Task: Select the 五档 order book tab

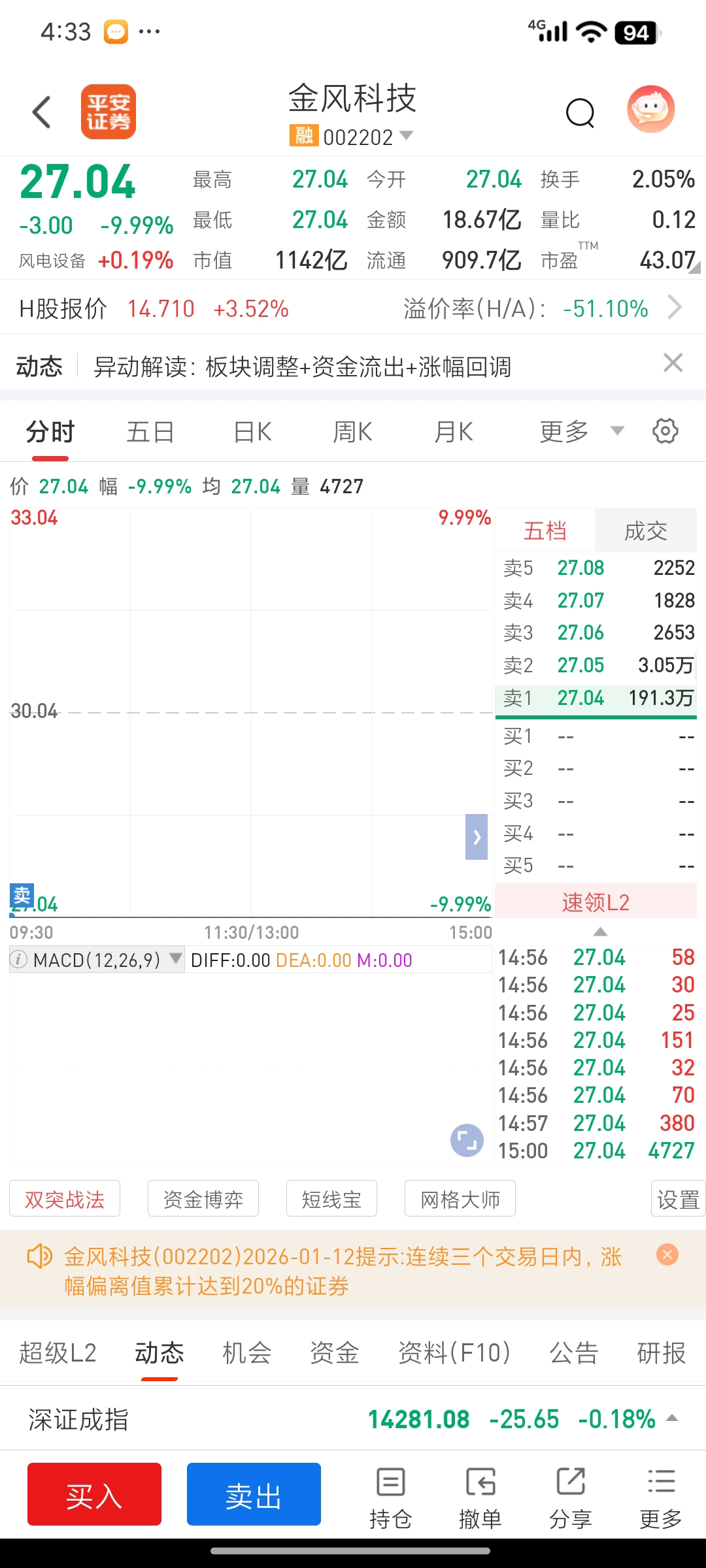Action: [x=545, y=531]
